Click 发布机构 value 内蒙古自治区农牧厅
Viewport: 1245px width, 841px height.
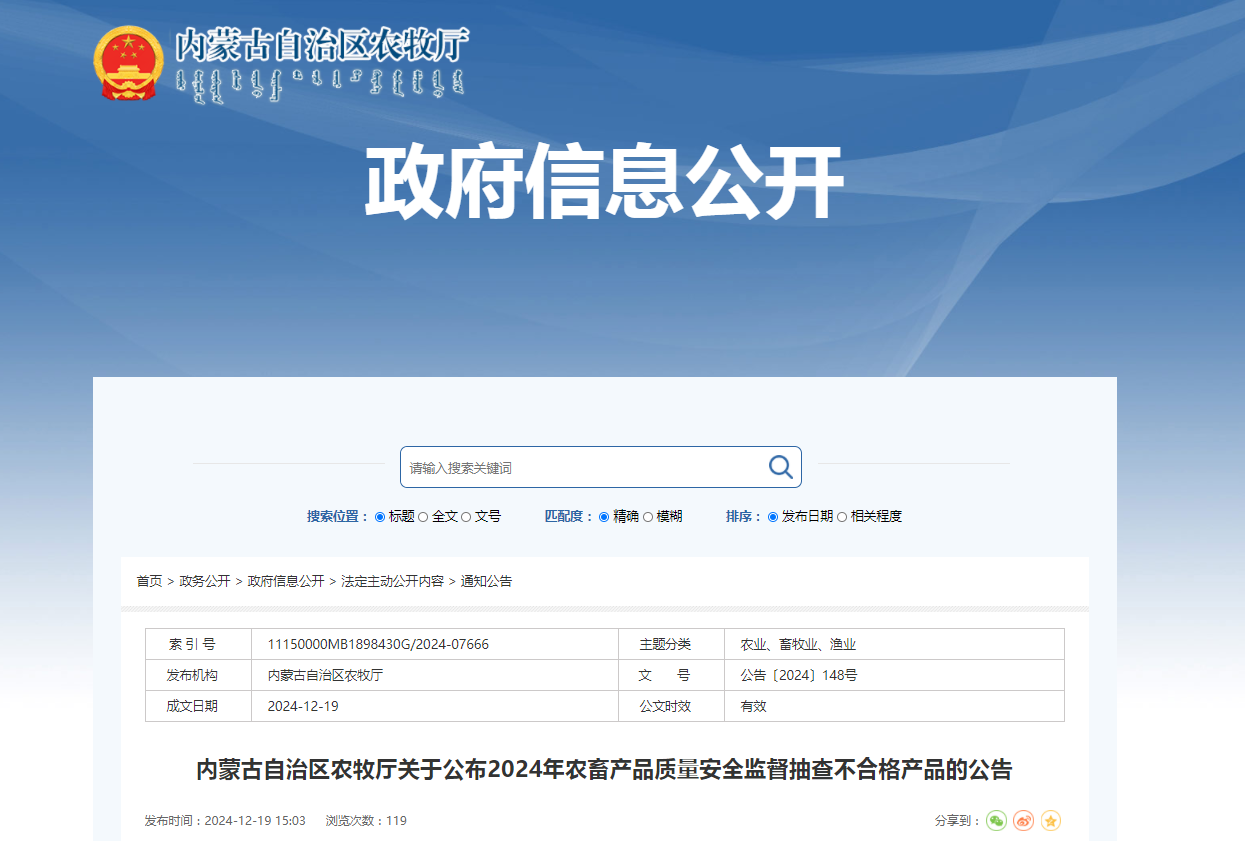tap(325, 675)
